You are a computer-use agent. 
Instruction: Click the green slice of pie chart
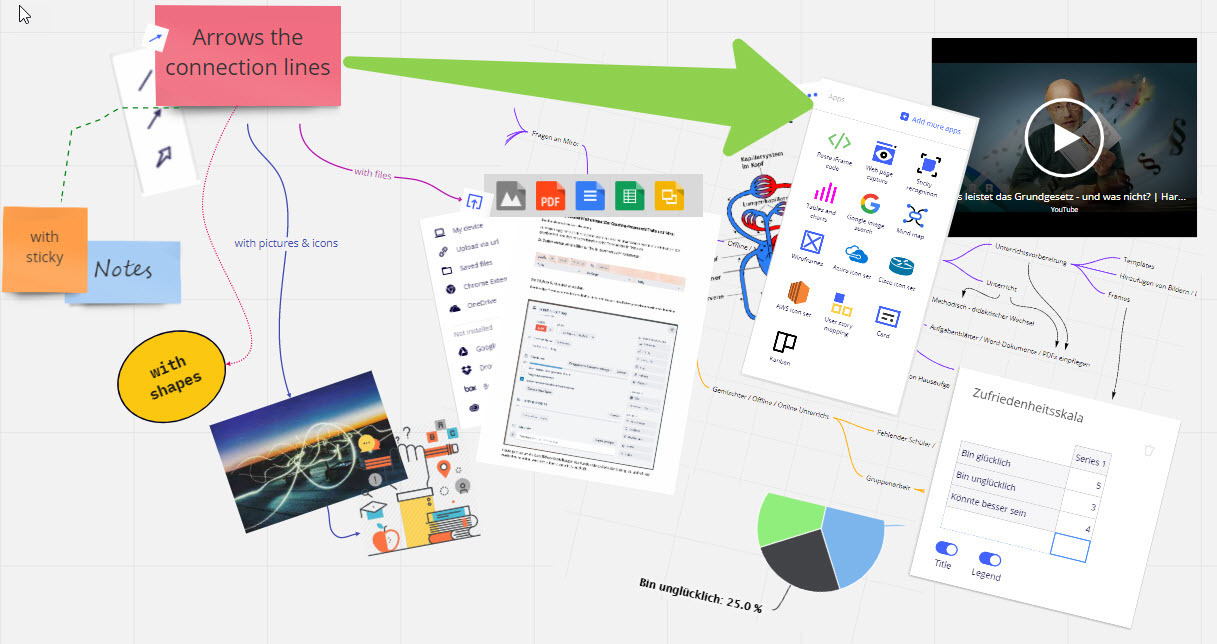790,520
